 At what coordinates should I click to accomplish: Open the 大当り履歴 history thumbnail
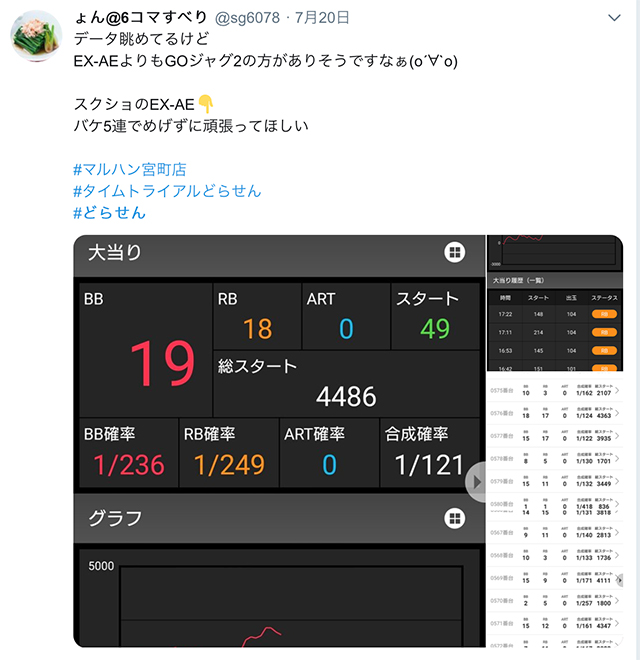(555, 303)
